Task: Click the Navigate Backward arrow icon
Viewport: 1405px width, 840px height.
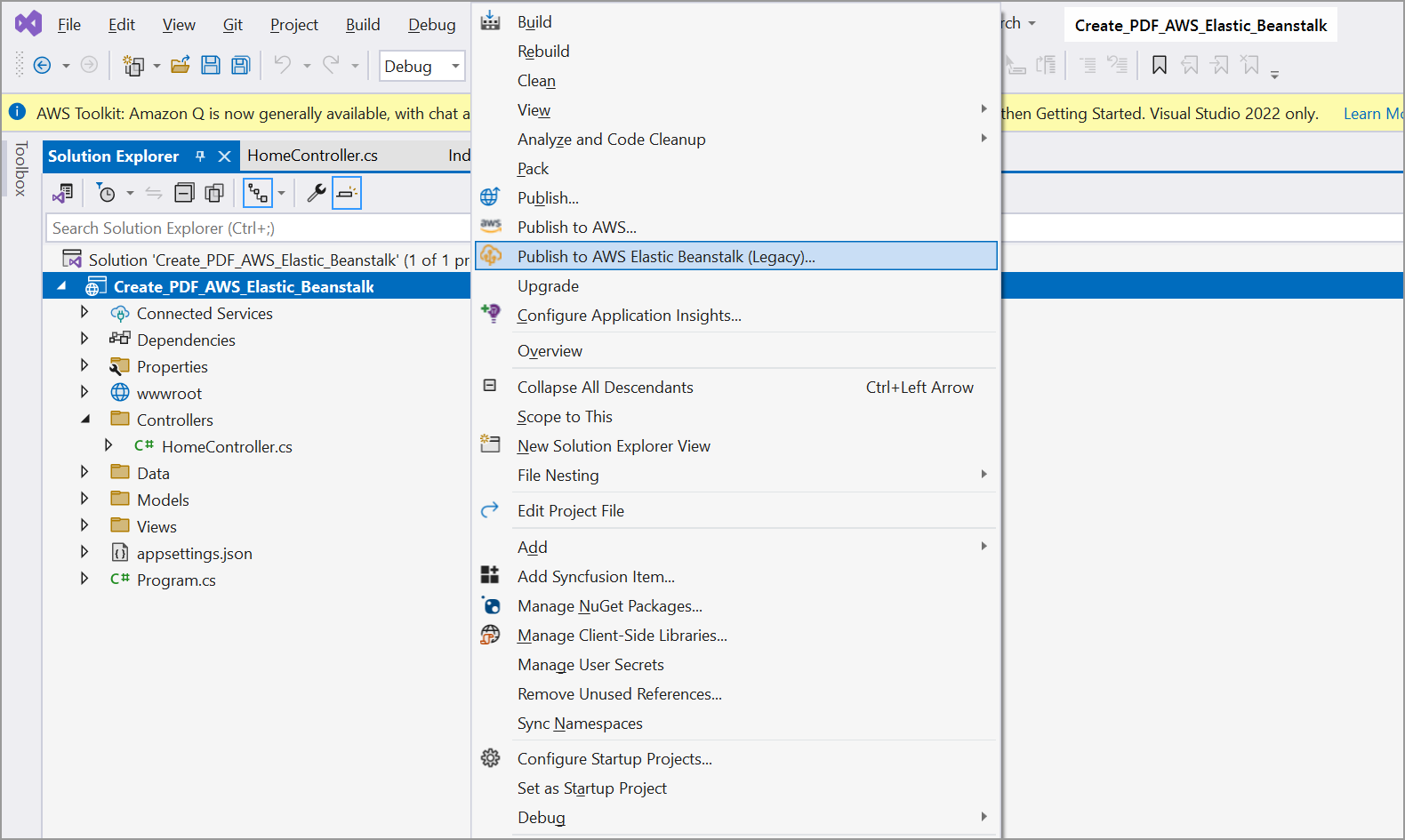Action: [x=42, y=65]
